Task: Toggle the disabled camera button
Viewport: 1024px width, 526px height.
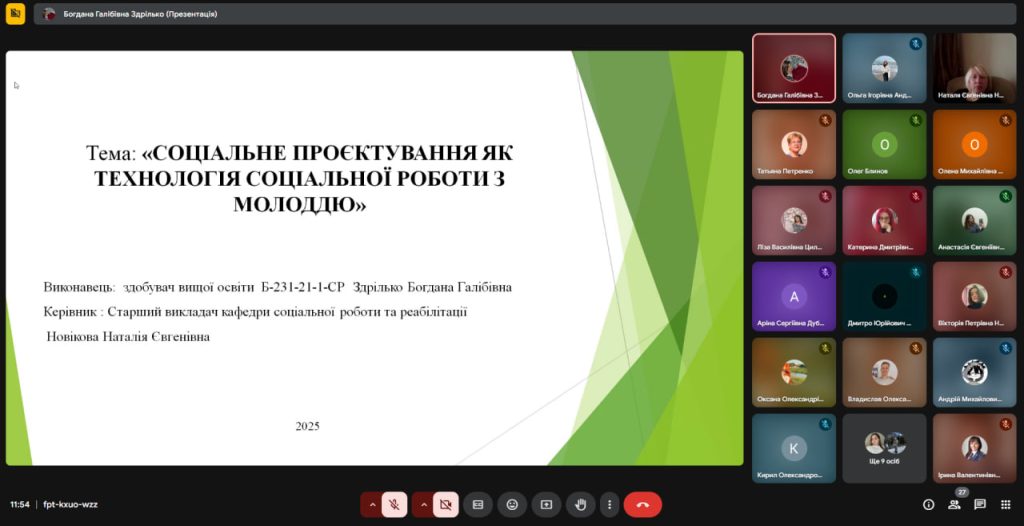Action: pos(446,505)
